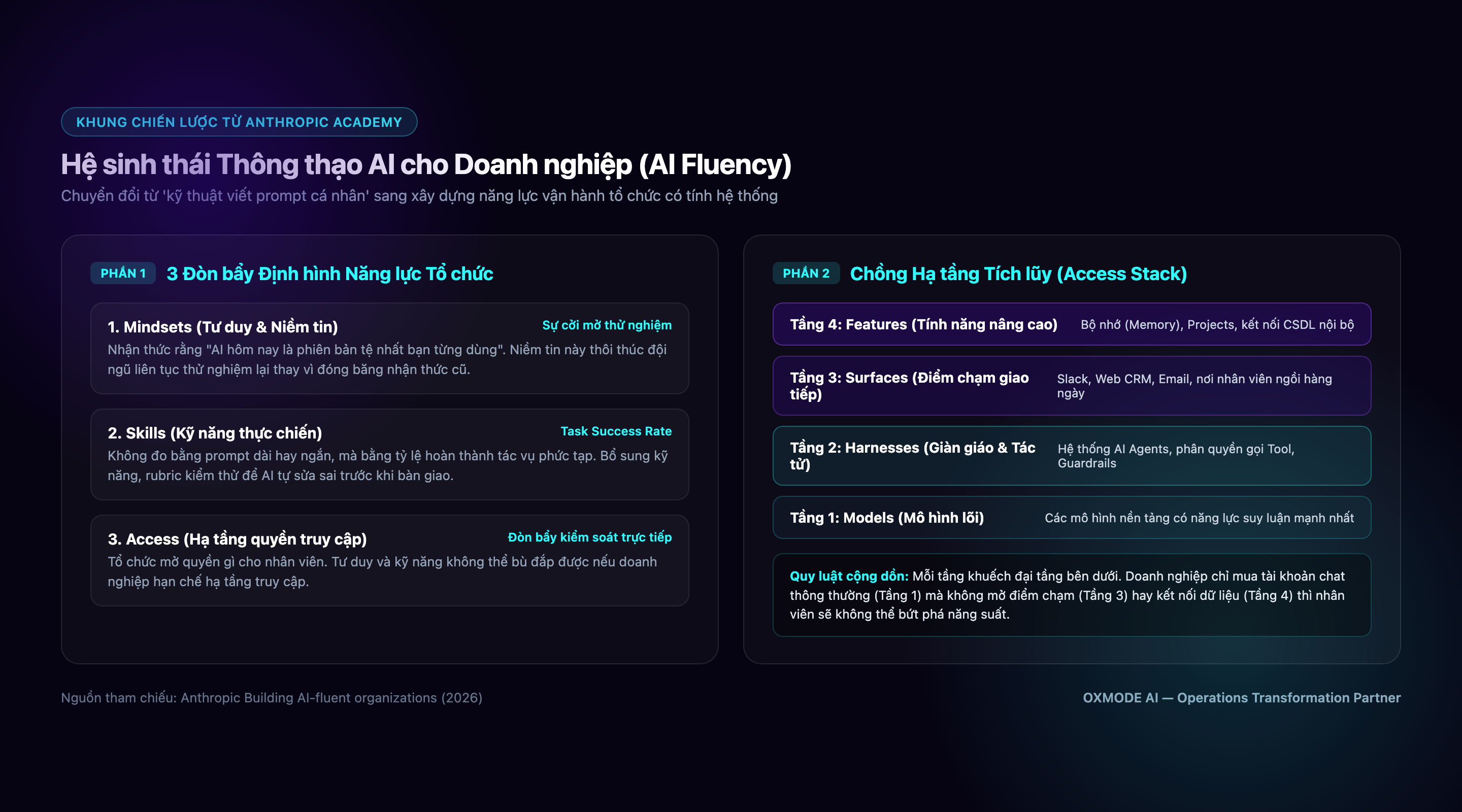The height and width of the screenshot is (812, 1462).
Task: Click the Access description starting 'Tổ chức mở quyền'
Action: [382, 571]
